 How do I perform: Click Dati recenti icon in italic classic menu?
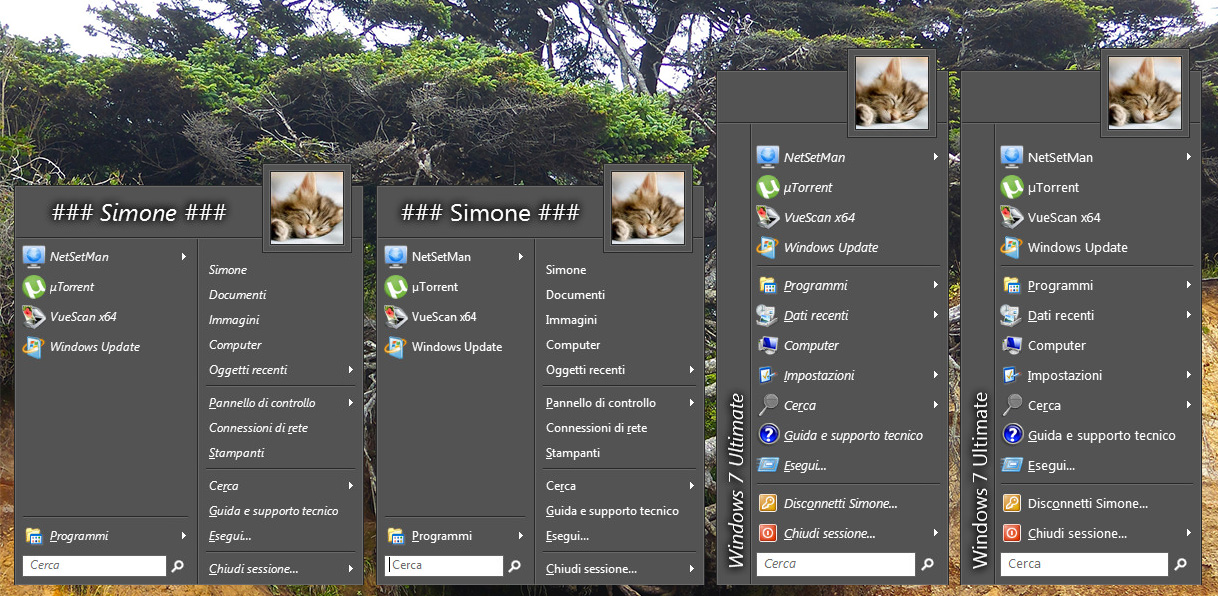pos(768,315)
